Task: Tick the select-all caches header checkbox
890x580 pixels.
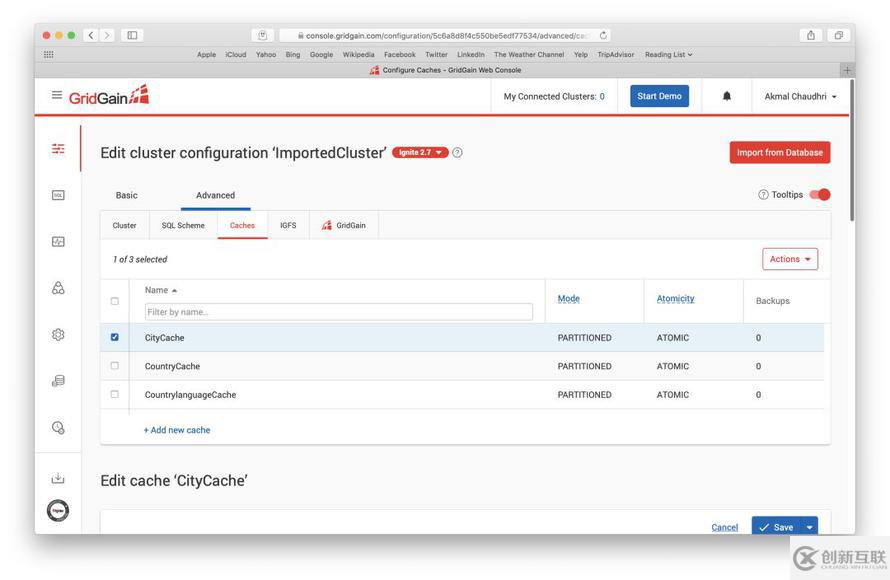Action: tap(115, 301)
